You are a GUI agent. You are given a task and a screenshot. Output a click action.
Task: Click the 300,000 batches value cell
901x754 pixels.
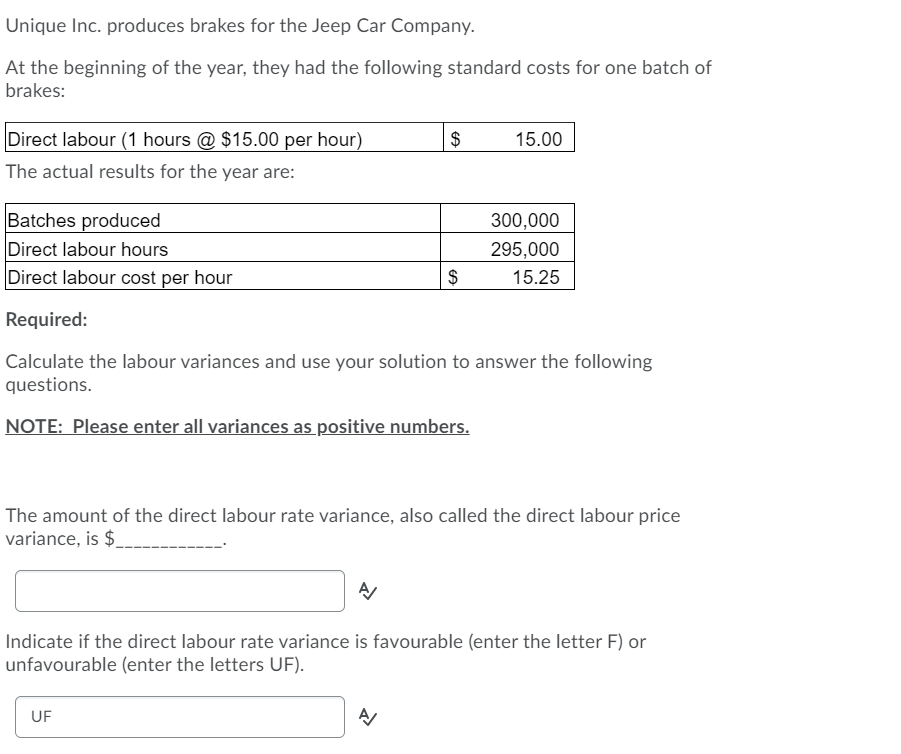tap(525, 220)
